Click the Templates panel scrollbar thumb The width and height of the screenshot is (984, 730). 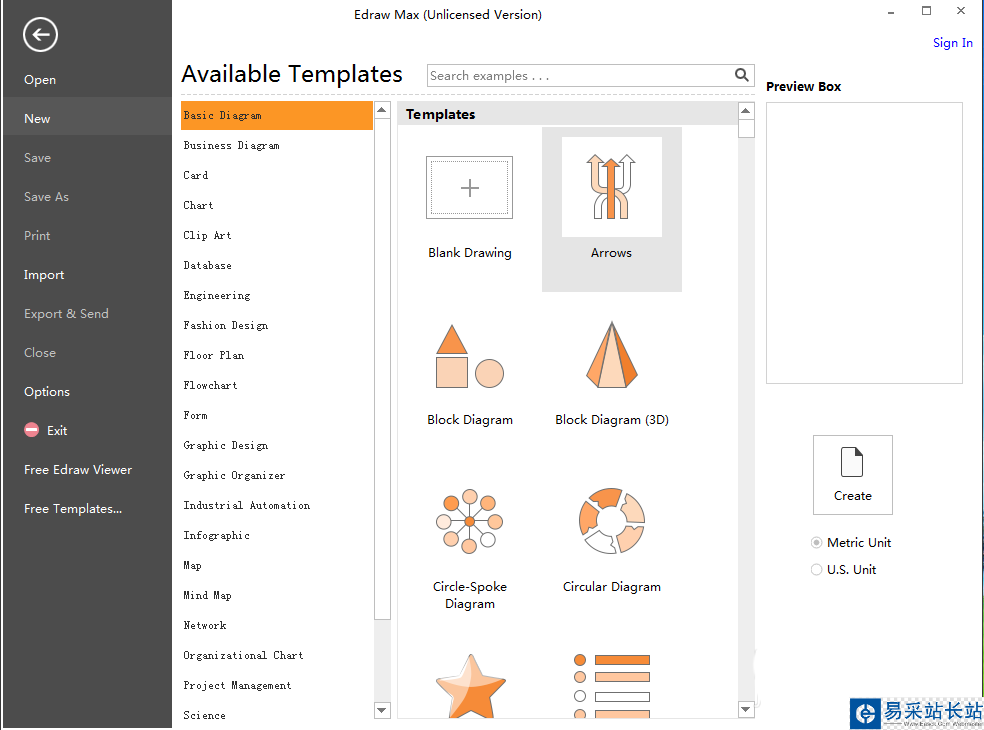[746, 129]
